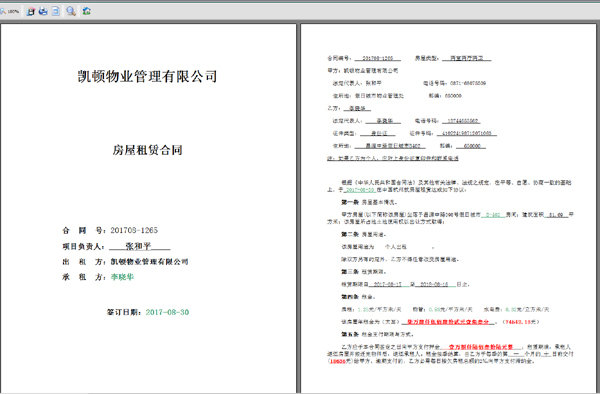Click the second page with contract details
This screenshot has height=394, width=600.
coord(449,208)
